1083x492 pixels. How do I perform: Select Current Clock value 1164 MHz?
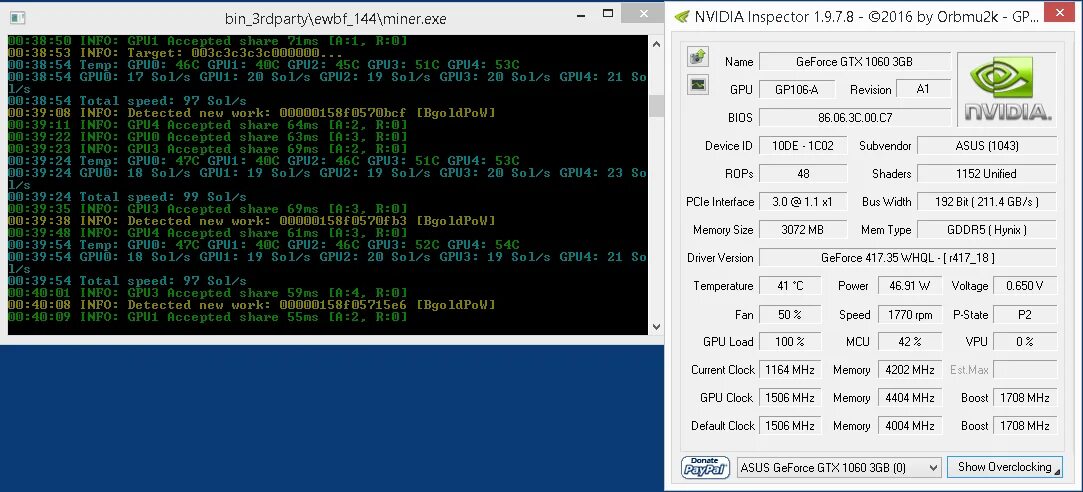coord(790,370)
